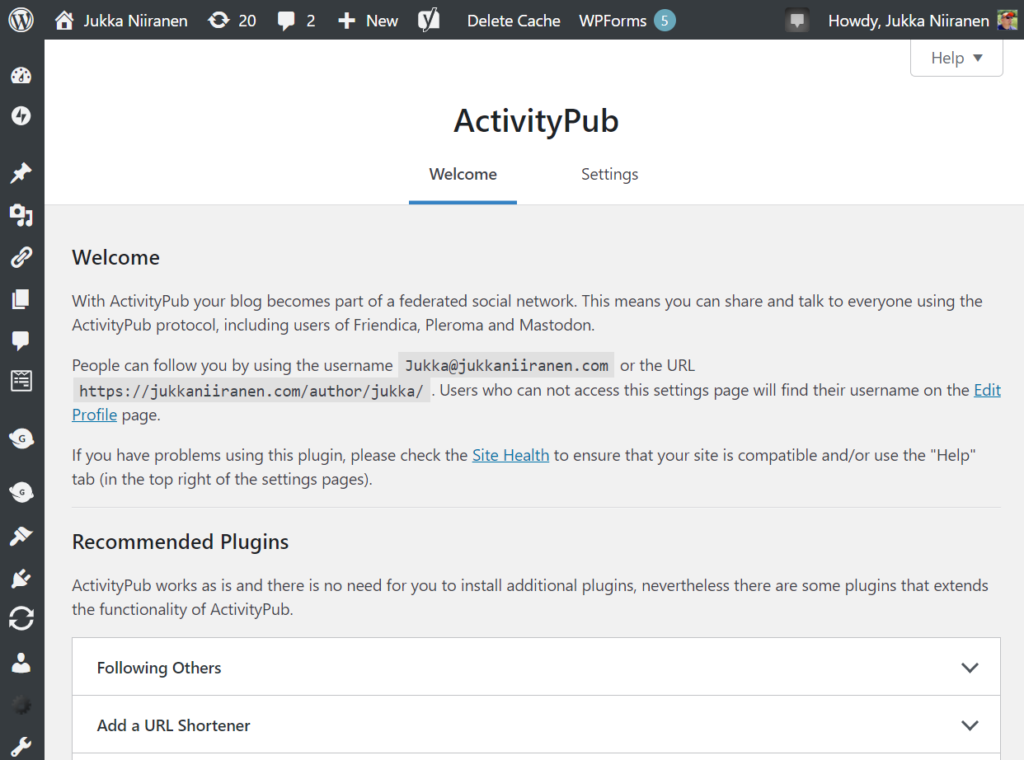Viewport: 1024px width, 760px height.
Task: Open the Howdy, Jukka Niiranen account menu
Action: tap(908, 21)
